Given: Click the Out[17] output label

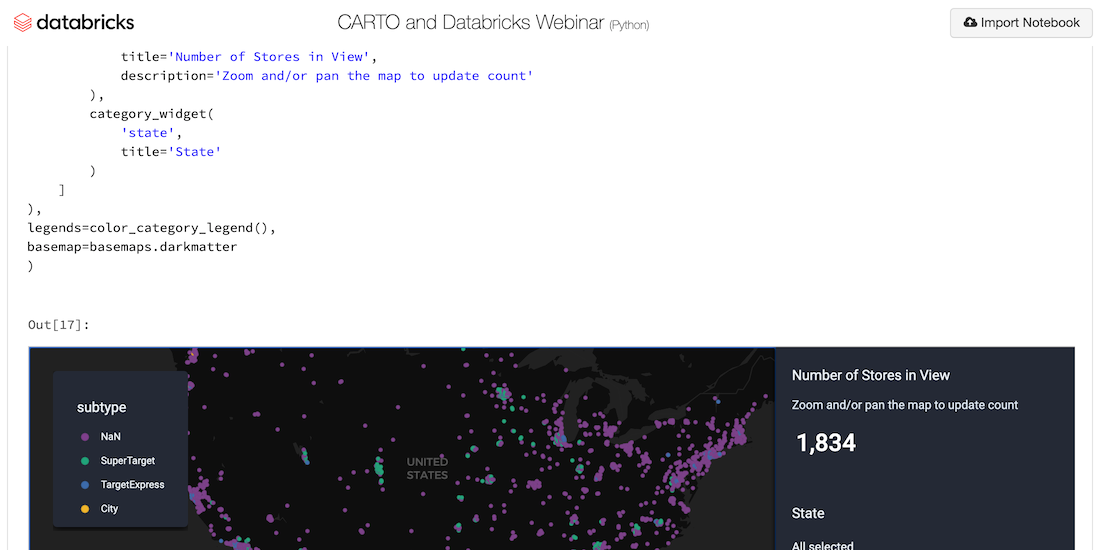Looking at the screenshot, I should [58, 324].
